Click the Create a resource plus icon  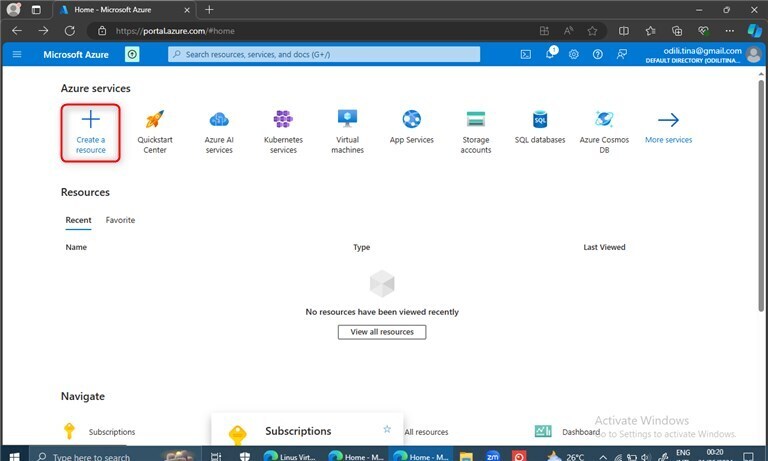tap(91, 119)
